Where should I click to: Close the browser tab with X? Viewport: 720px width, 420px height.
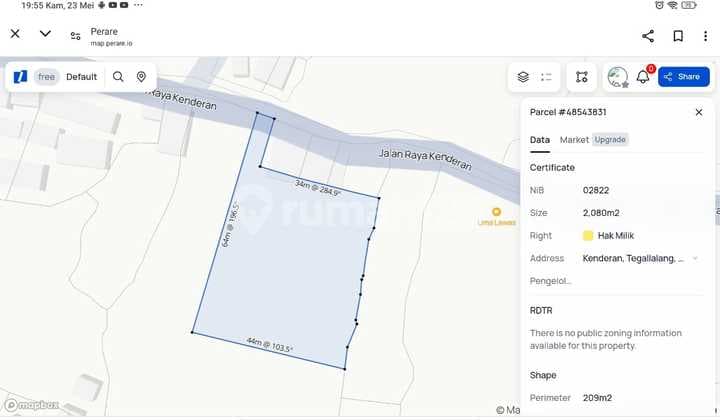[15, 34]
